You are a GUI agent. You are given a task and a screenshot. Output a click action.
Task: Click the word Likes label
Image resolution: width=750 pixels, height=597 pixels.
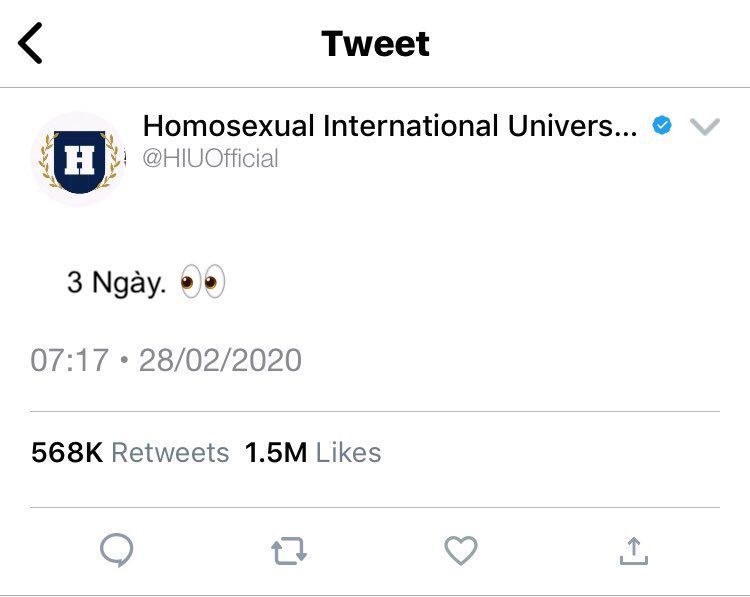pyautogui.click(x=349, y=453)
